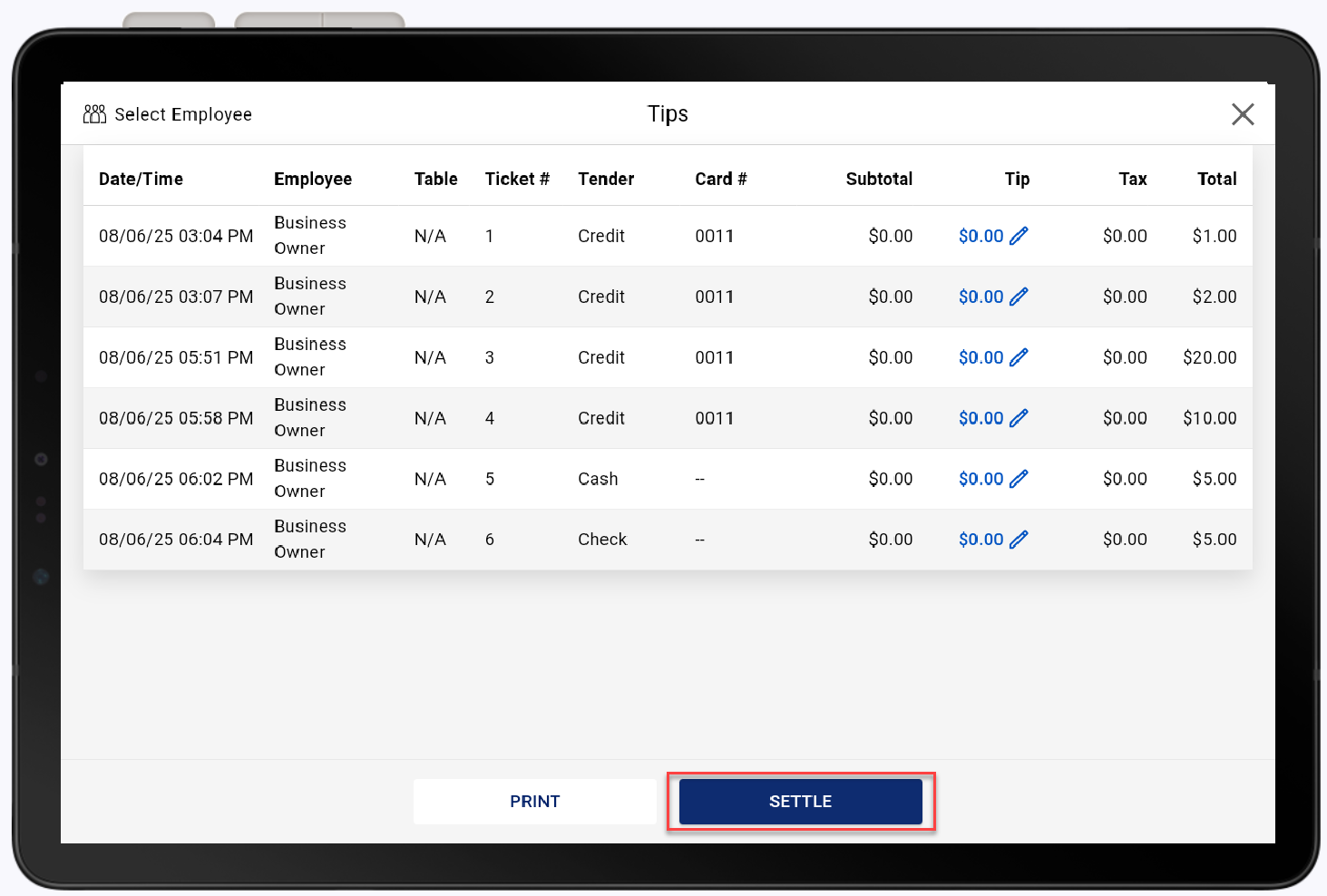This screenshot has height=896, width=1327.
Task: Click the $0.00 tip amount on ticket 6
Action: [981, 540]
